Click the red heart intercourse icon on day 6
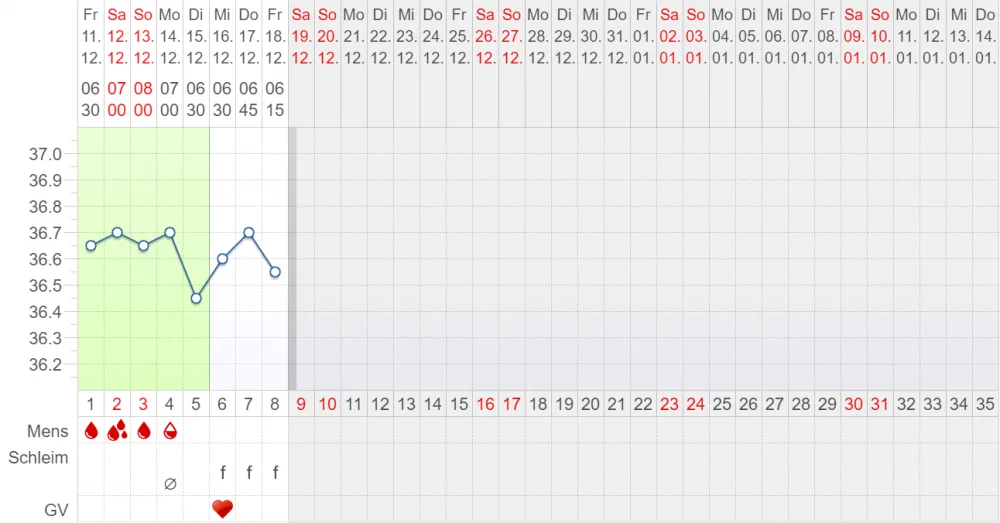Image resolution: width=1000 pixels, height=523 pixels. 222,508
